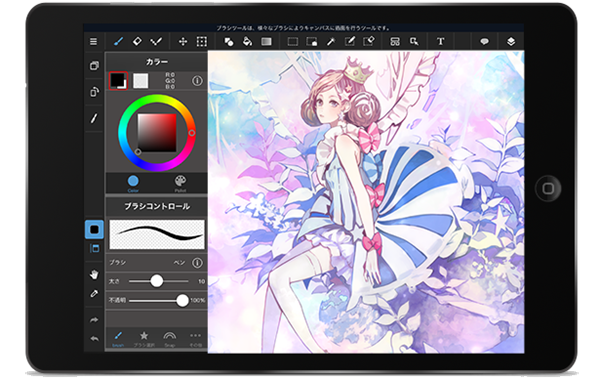The image size is (600, 378).
Task: Click the small blue window icon in sidebar
Action: (94, 248)
